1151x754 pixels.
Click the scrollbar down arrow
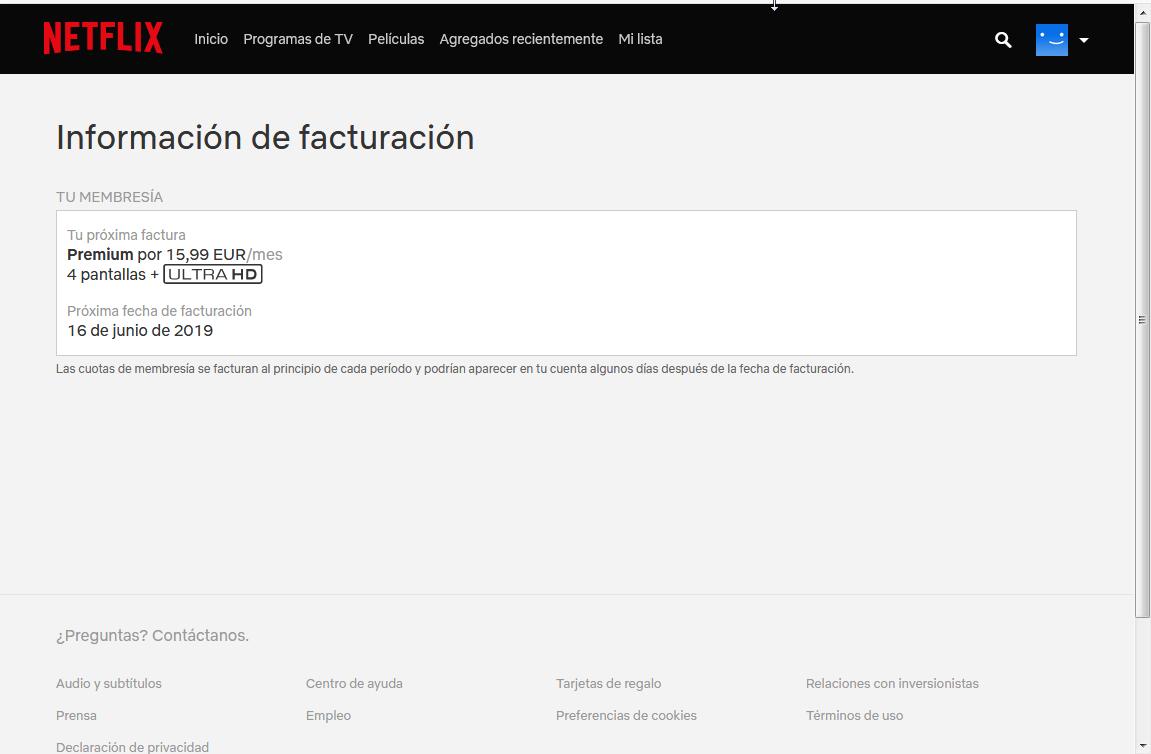(1142, 747)
